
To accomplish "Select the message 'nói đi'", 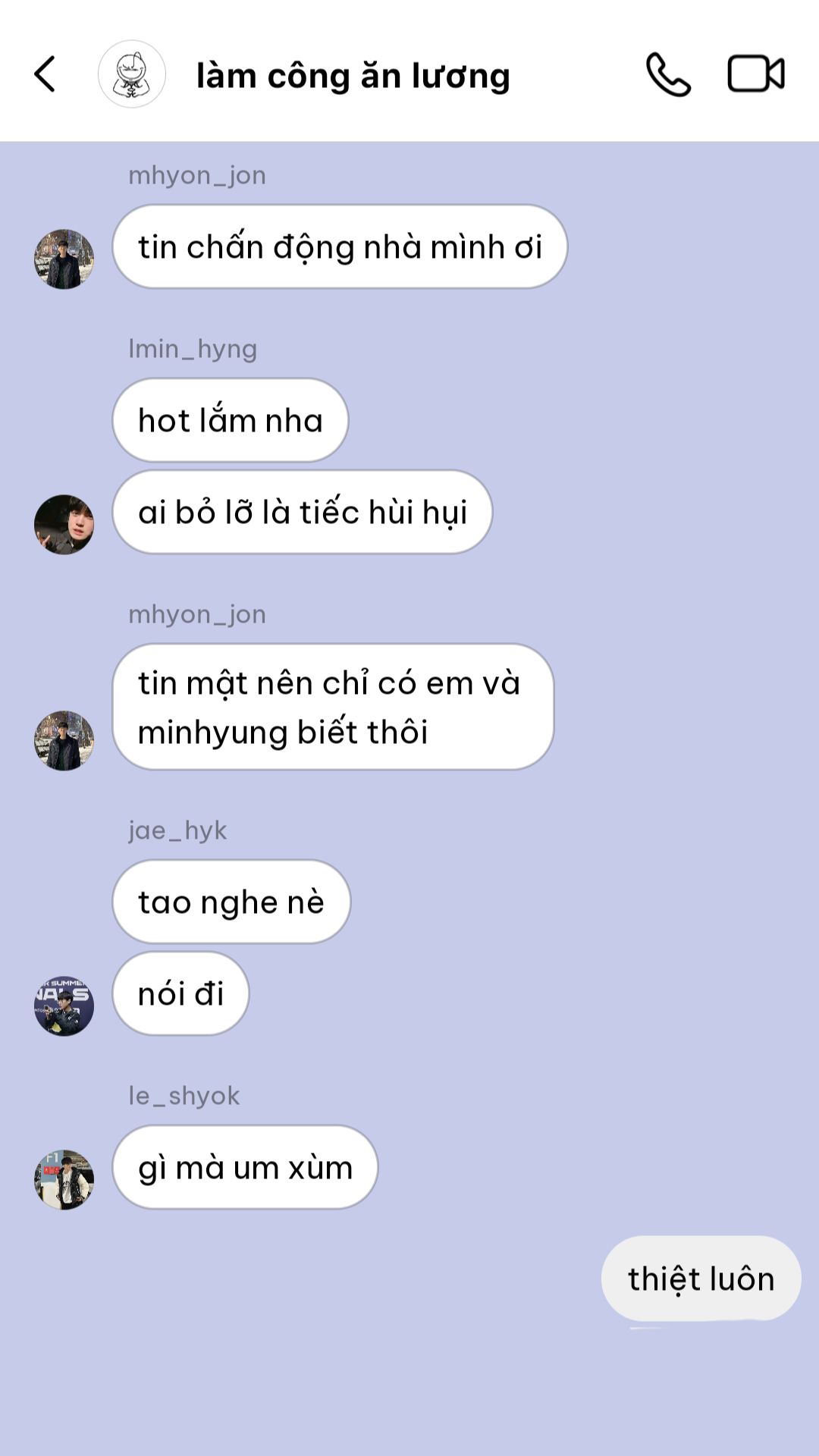I will pyautogui.click(x=180, y=993).
